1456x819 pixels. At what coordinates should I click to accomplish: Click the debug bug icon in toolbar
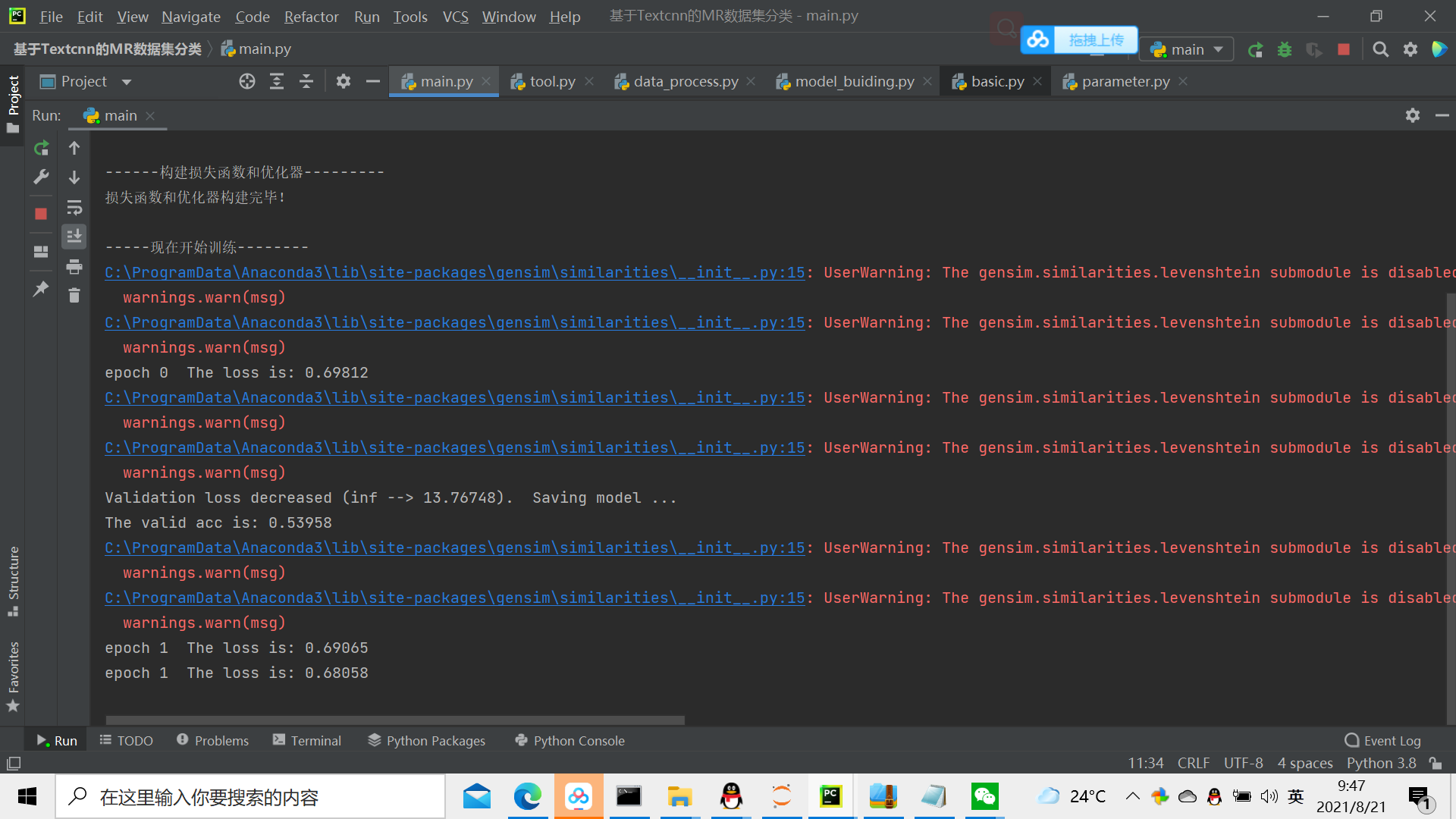click(x=1284, y=50)
